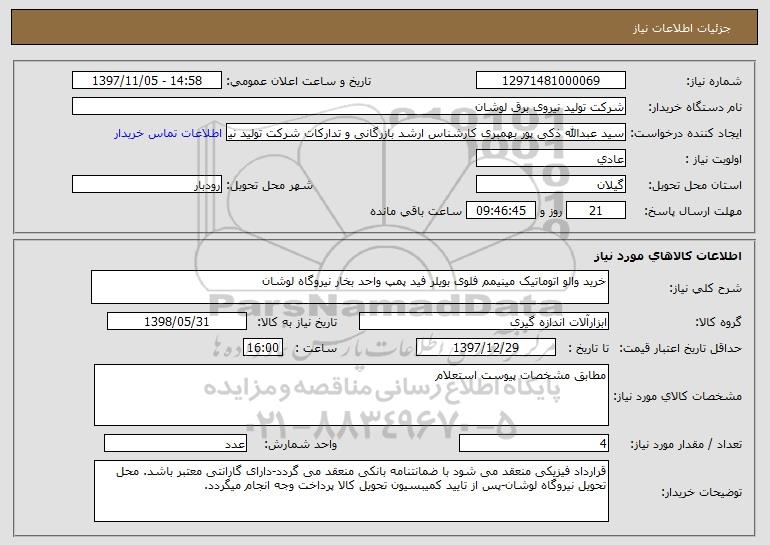This screenshot has height=545, width=770.
Task: Click the ساعت باقی مانده text
Action: (415, 211)
